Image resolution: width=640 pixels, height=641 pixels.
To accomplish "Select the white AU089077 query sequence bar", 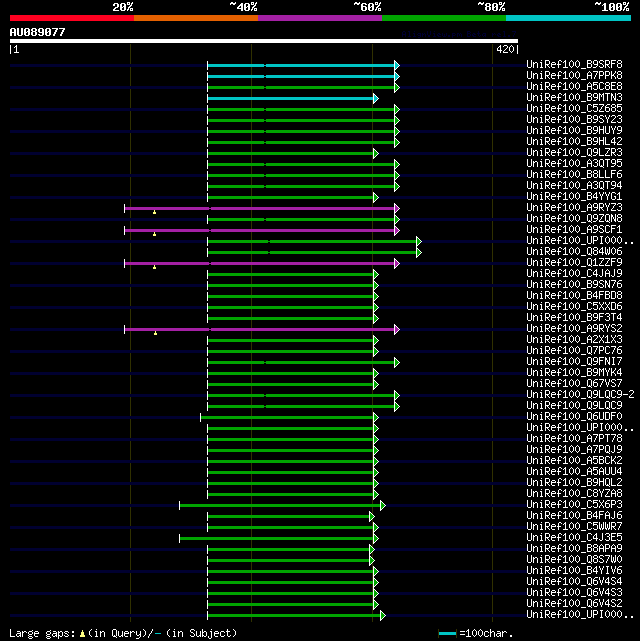I will [x=264, y=41].
